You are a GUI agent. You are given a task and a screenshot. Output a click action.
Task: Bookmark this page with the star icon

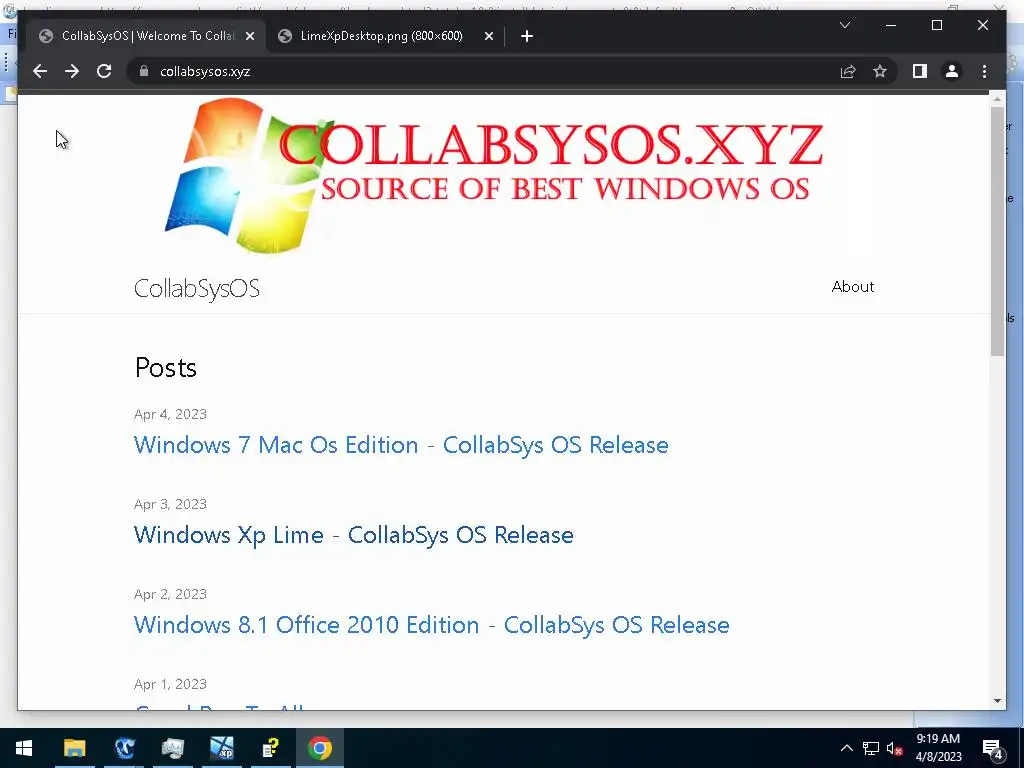pos(880,71)
